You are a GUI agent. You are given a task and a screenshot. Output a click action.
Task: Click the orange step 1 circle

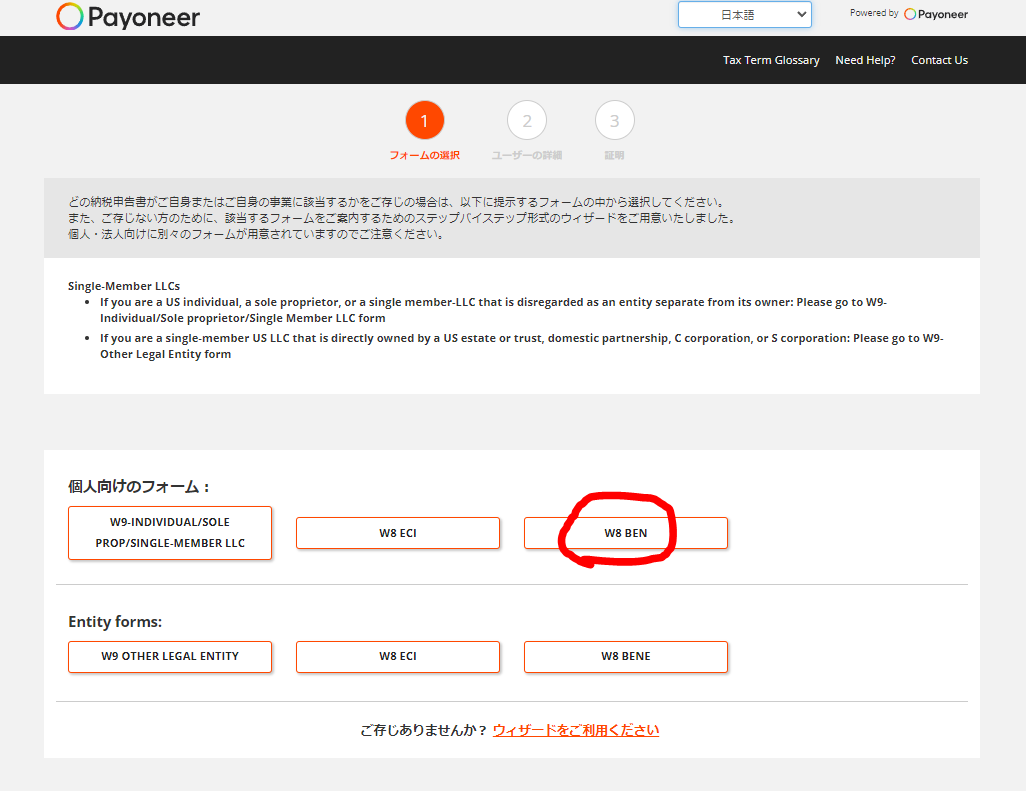(x=424, y=121)
